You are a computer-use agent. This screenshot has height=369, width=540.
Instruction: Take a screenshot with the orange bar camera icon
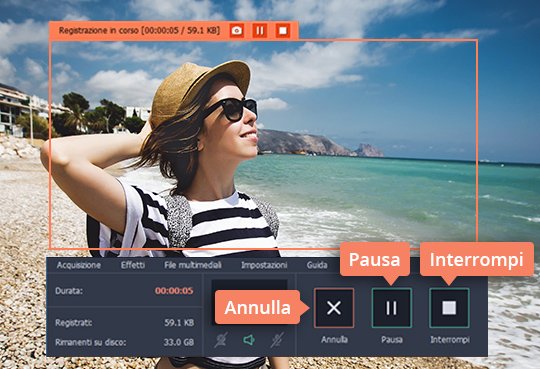[x=237, y=31]
